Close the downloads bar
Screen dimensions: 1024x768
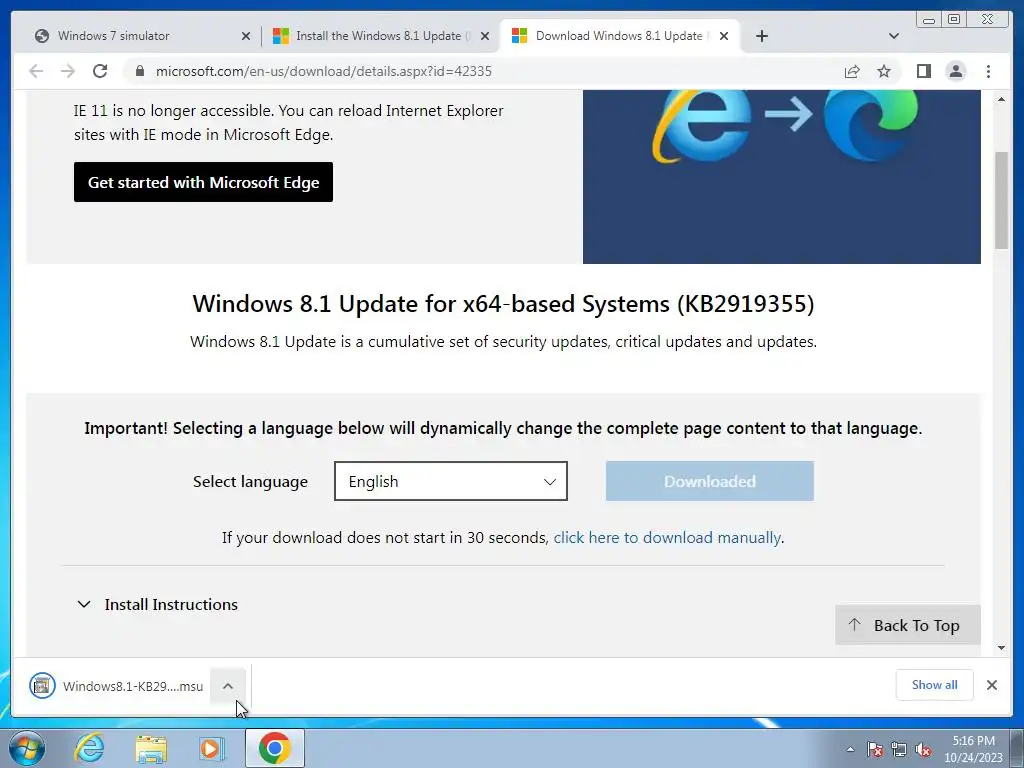[992, 685]
